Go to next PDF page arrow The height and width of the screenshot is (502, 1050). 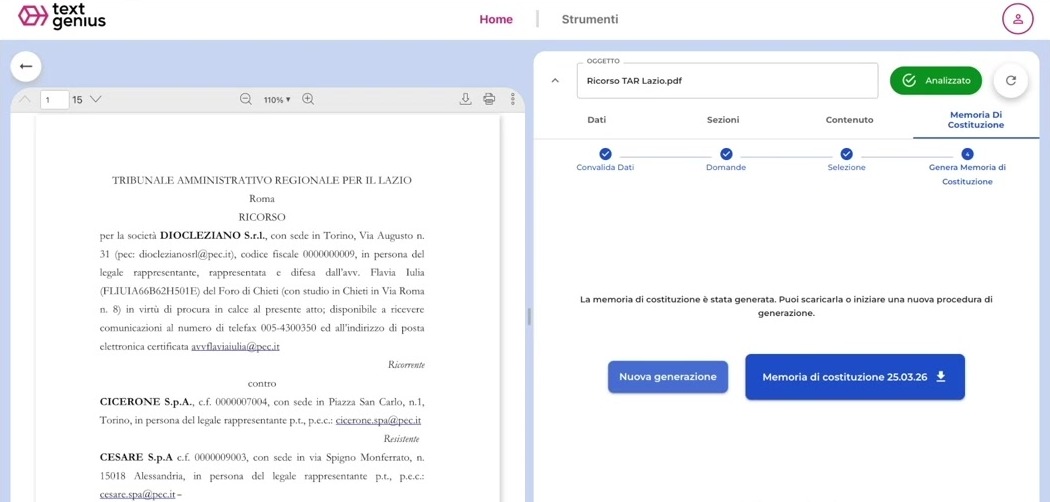pos(95,100)
